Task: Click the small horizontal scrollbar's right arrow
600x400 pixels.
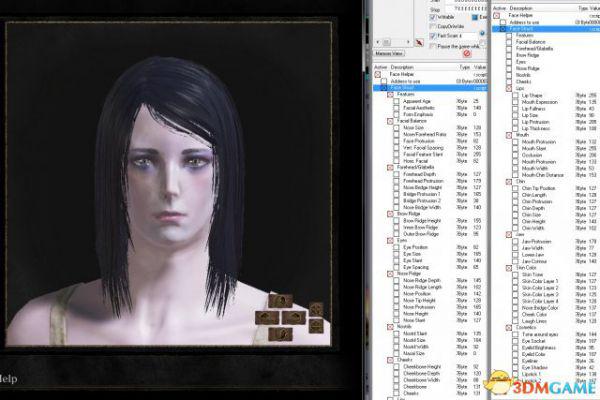Action: coord(408,42)
